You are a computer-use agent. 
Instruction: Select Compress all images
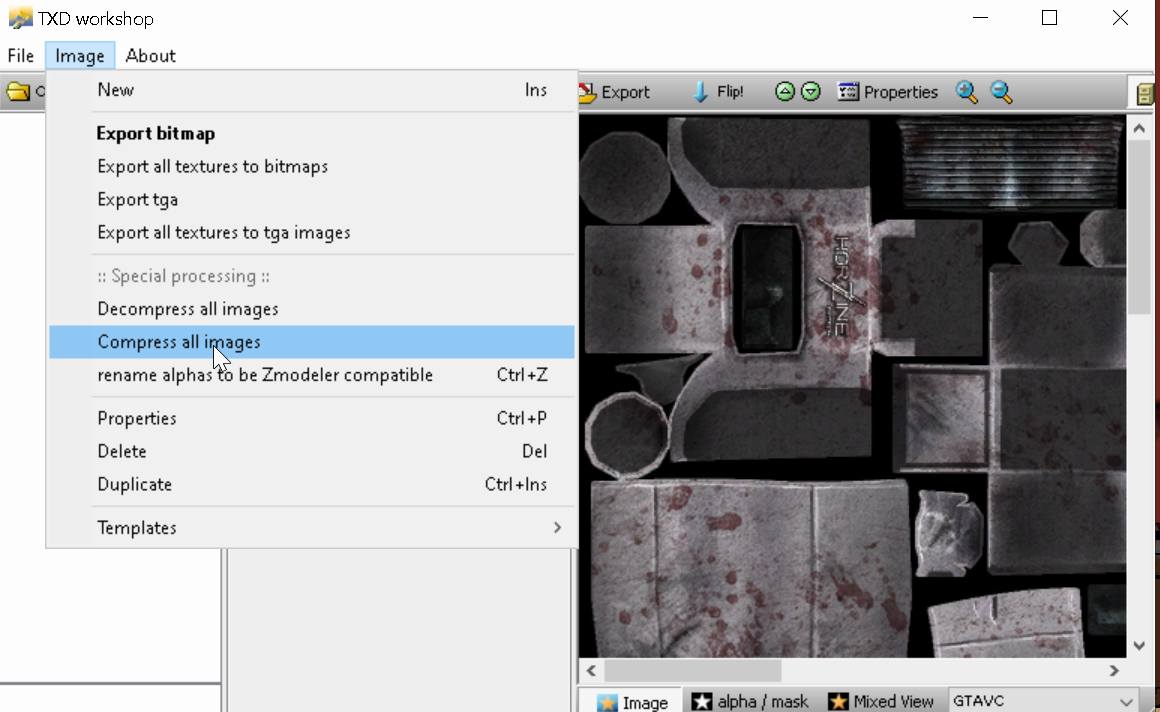[311, 342]
